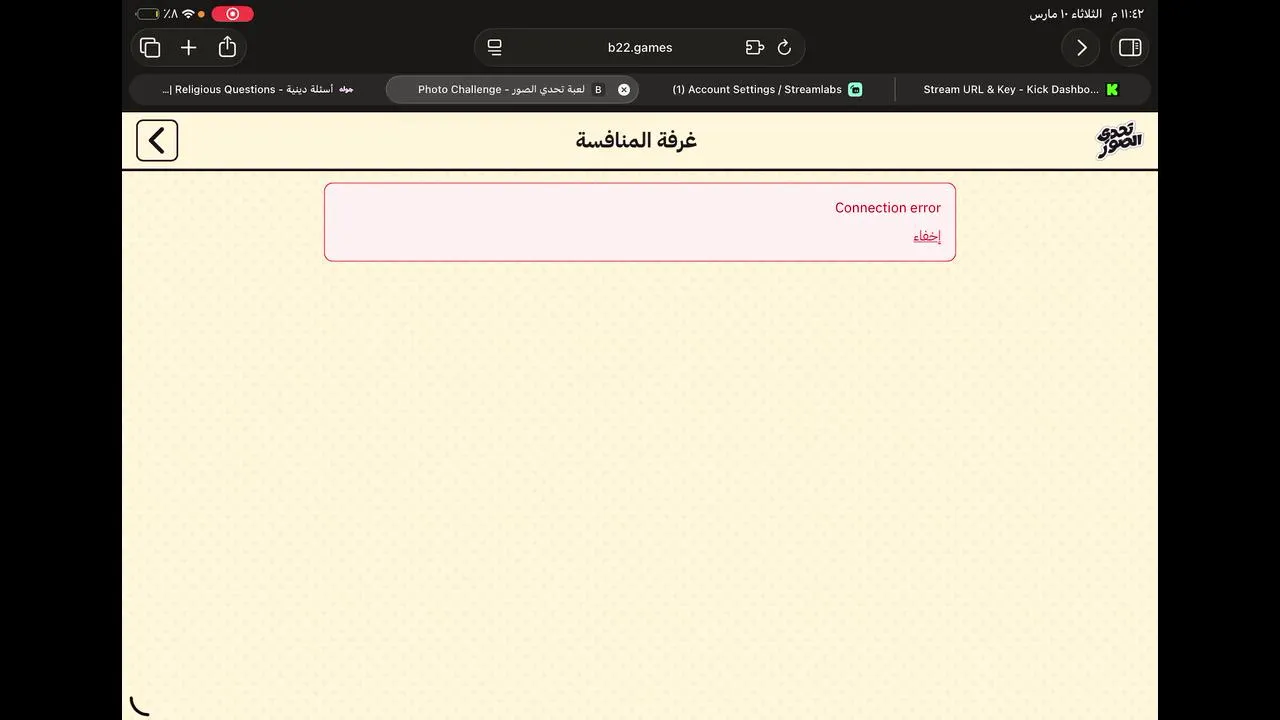The image size is (1280, 720).
Task: Reload the b22.games page
Action: click(x=784, y=47)
